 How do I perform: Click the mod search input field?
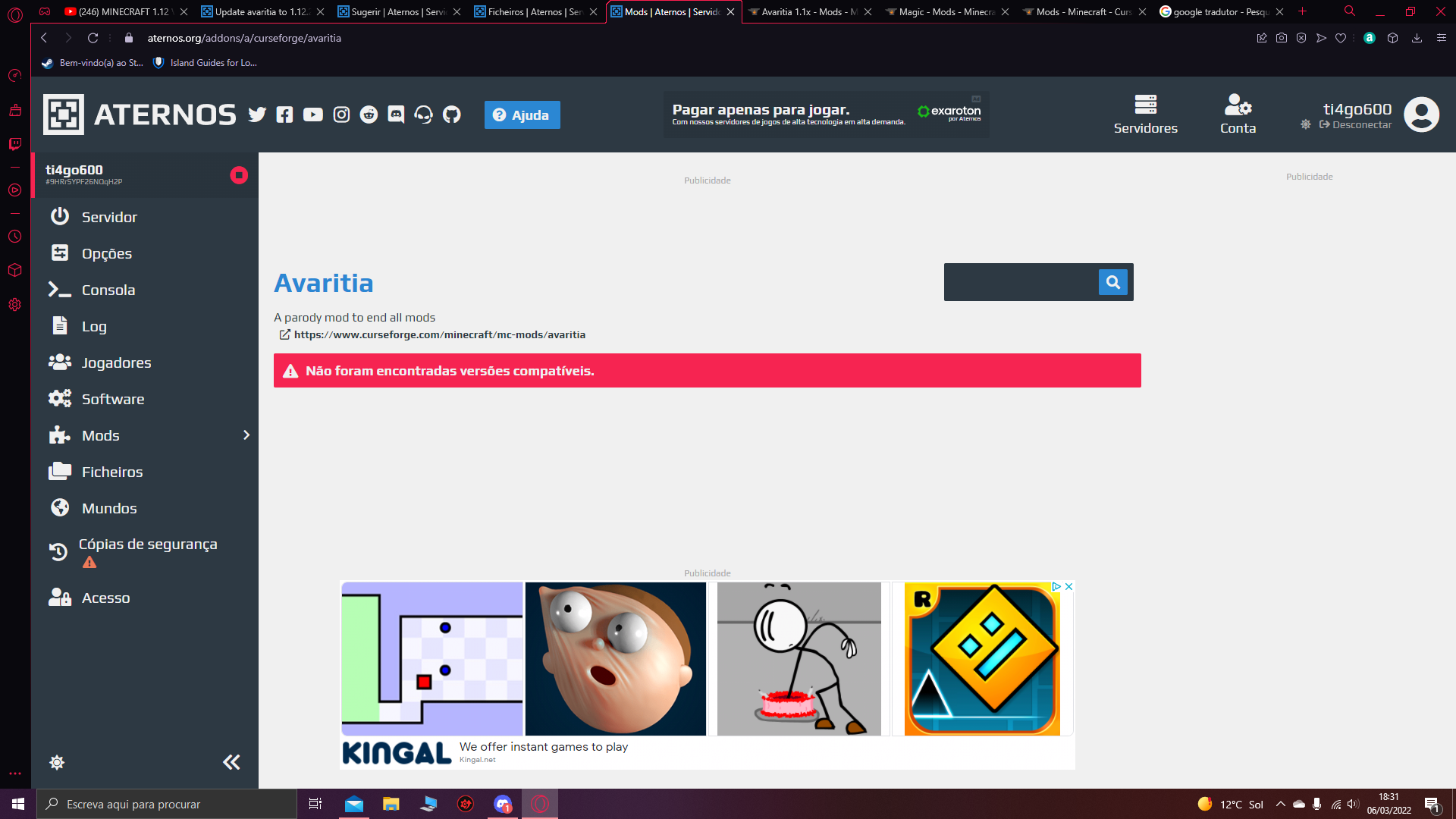(1021, 282)
